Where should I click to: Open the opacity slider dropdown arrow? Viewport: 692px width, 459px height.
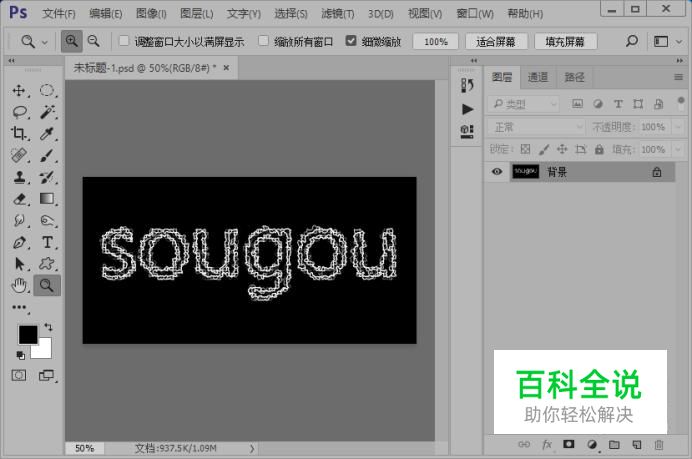coord(678,127)
